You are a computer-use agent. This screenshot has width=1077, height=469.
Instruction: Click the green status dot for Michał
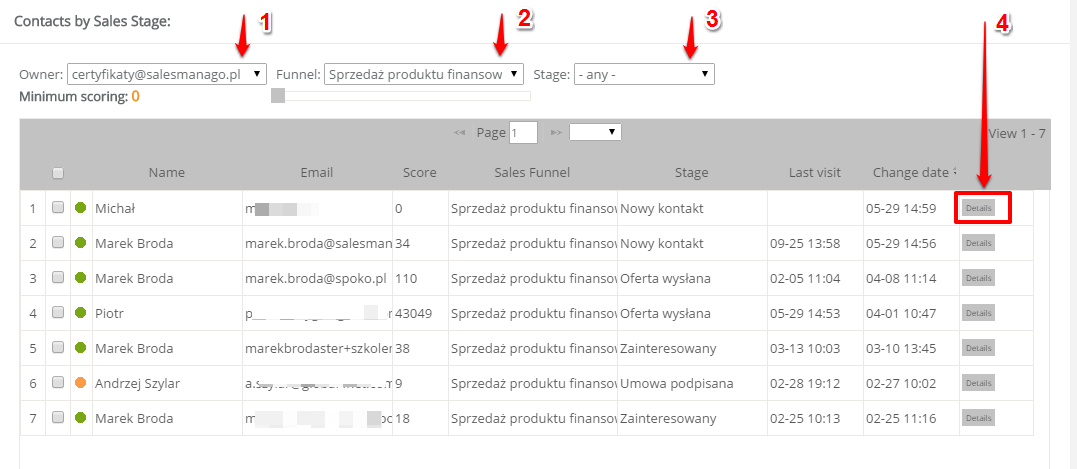pos(80,207)
